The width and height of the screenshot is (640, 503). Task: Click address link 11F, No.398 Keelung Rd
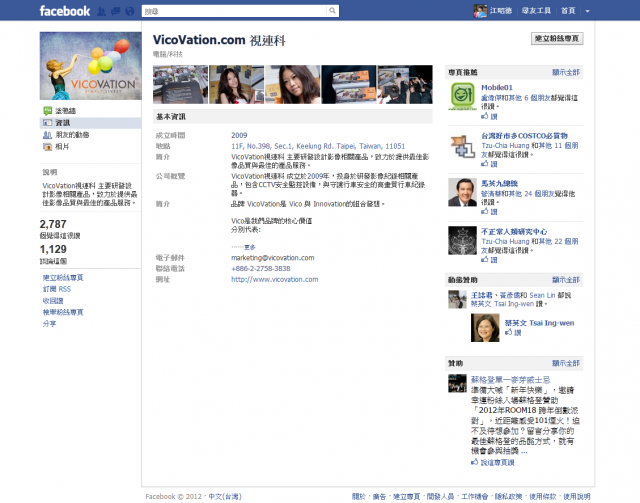(318, 146)
